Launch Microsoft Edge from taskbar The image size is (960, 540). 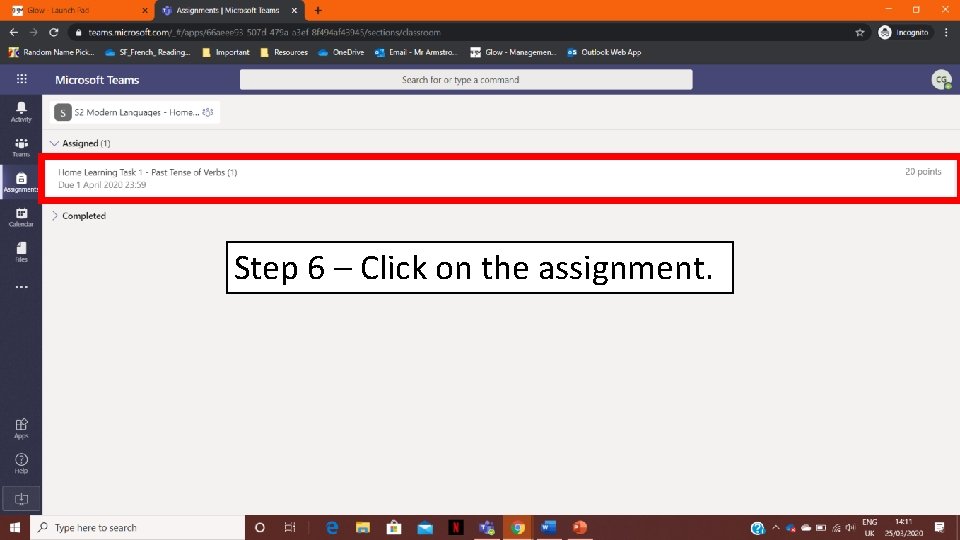tap(332, 527)
